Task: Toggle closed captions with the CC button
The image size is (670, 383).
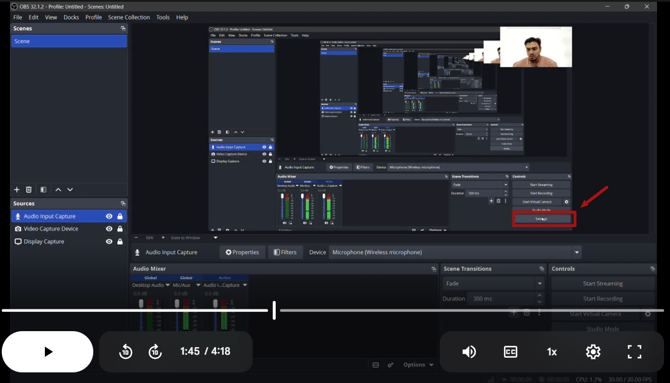Action: [x=510, y=352]
